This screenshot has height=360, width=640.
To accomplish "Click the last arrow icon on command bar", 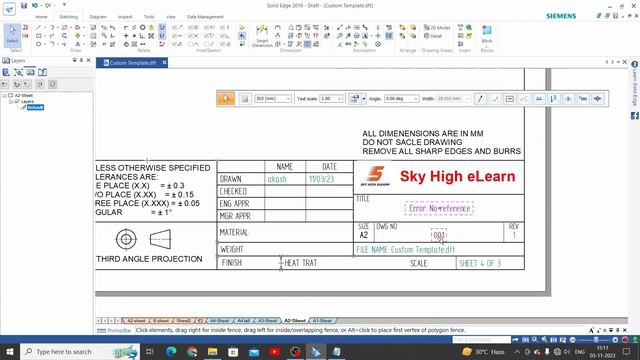I will pos(598,98).
